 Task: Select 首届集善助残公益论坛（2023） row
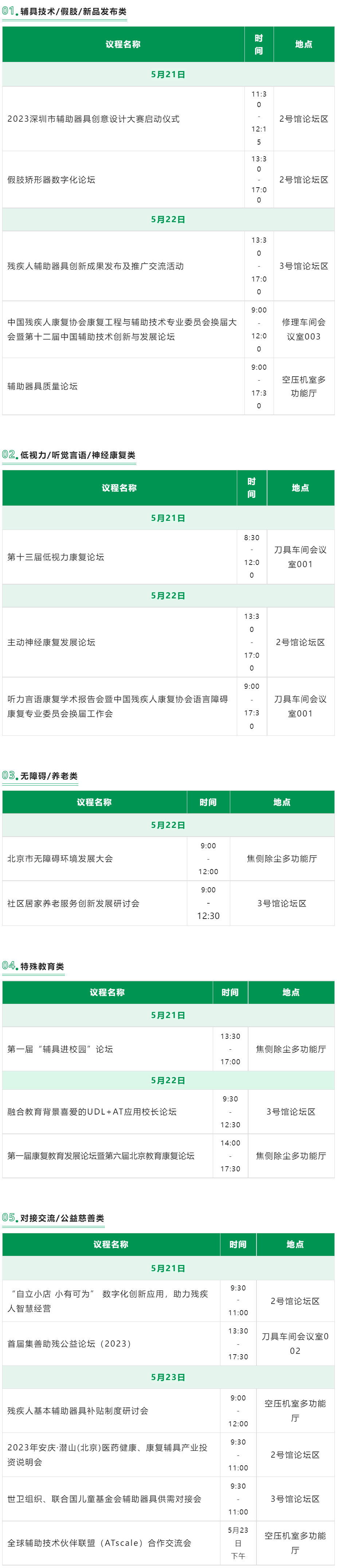pos(168,1343)
